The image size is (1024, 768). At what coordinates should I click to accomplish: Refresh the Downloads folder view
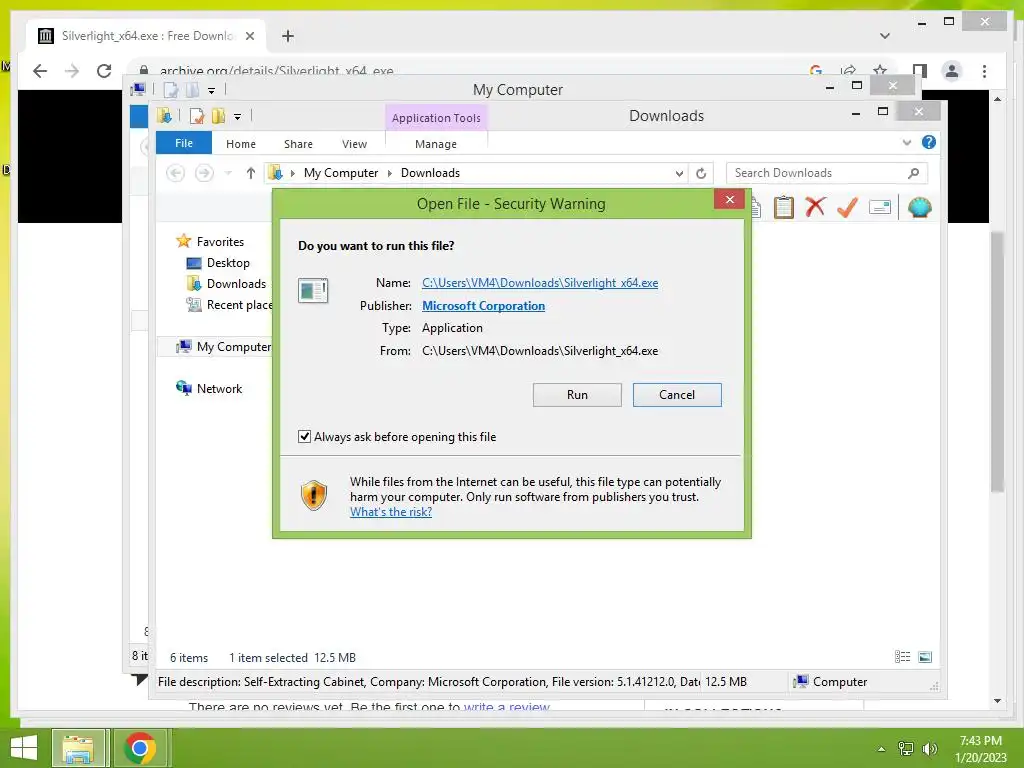[701, 173]
